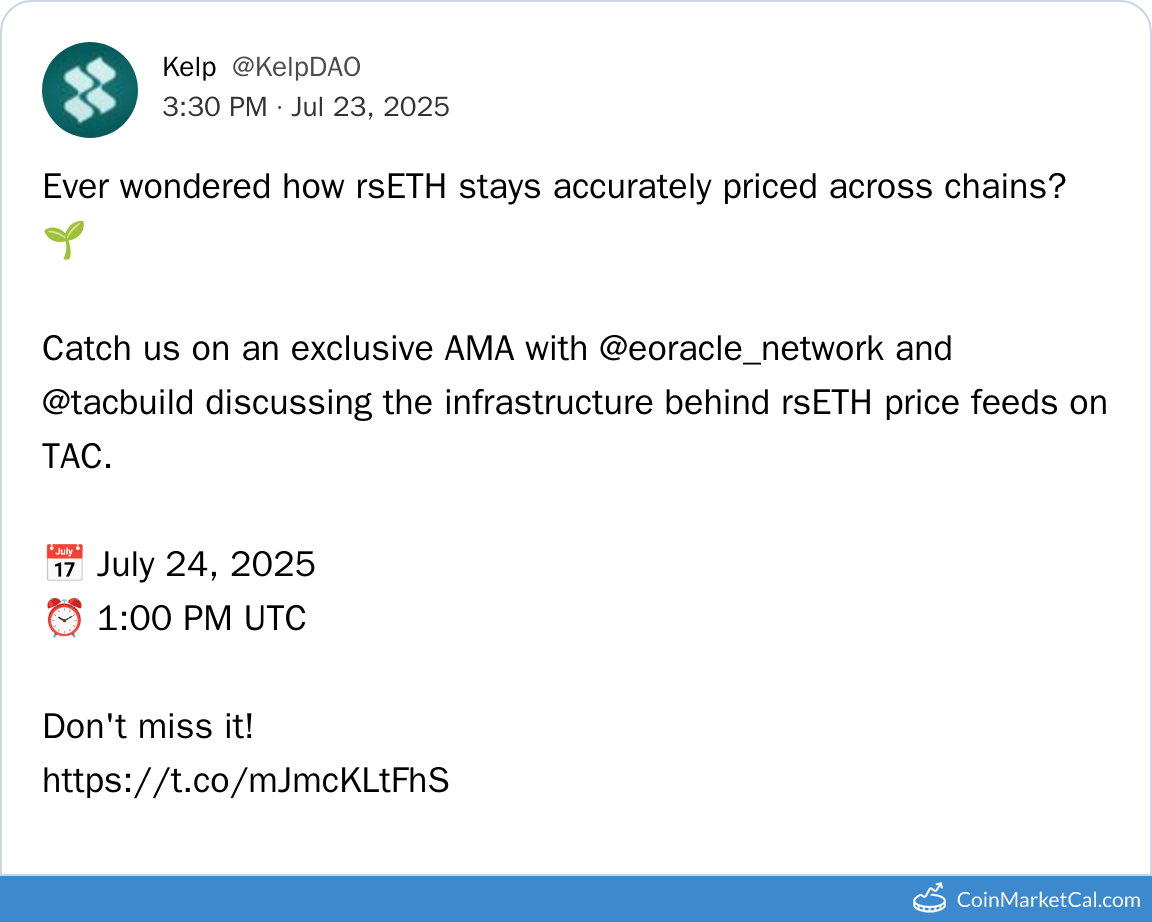Viewport: 1152px width, 922px height.
Task: Open the @eoracle_network mention
Action: coord(741,349)
